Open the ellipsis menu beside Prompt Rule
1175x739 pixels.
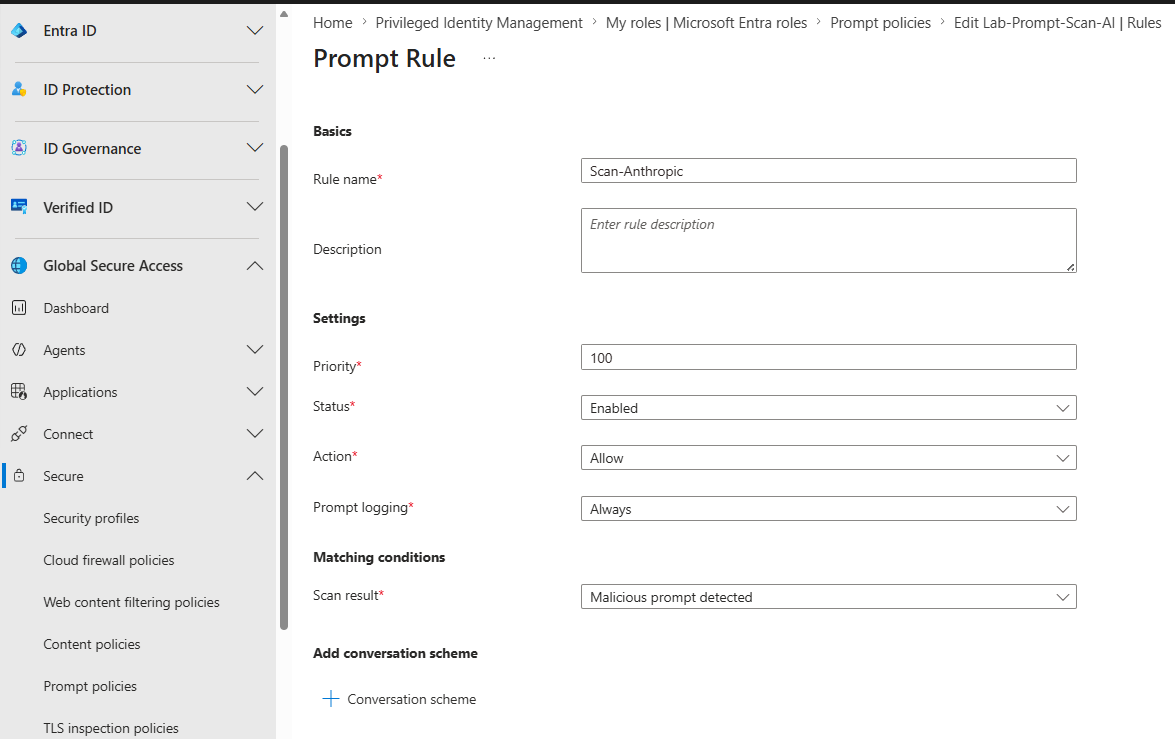point(489,58)
